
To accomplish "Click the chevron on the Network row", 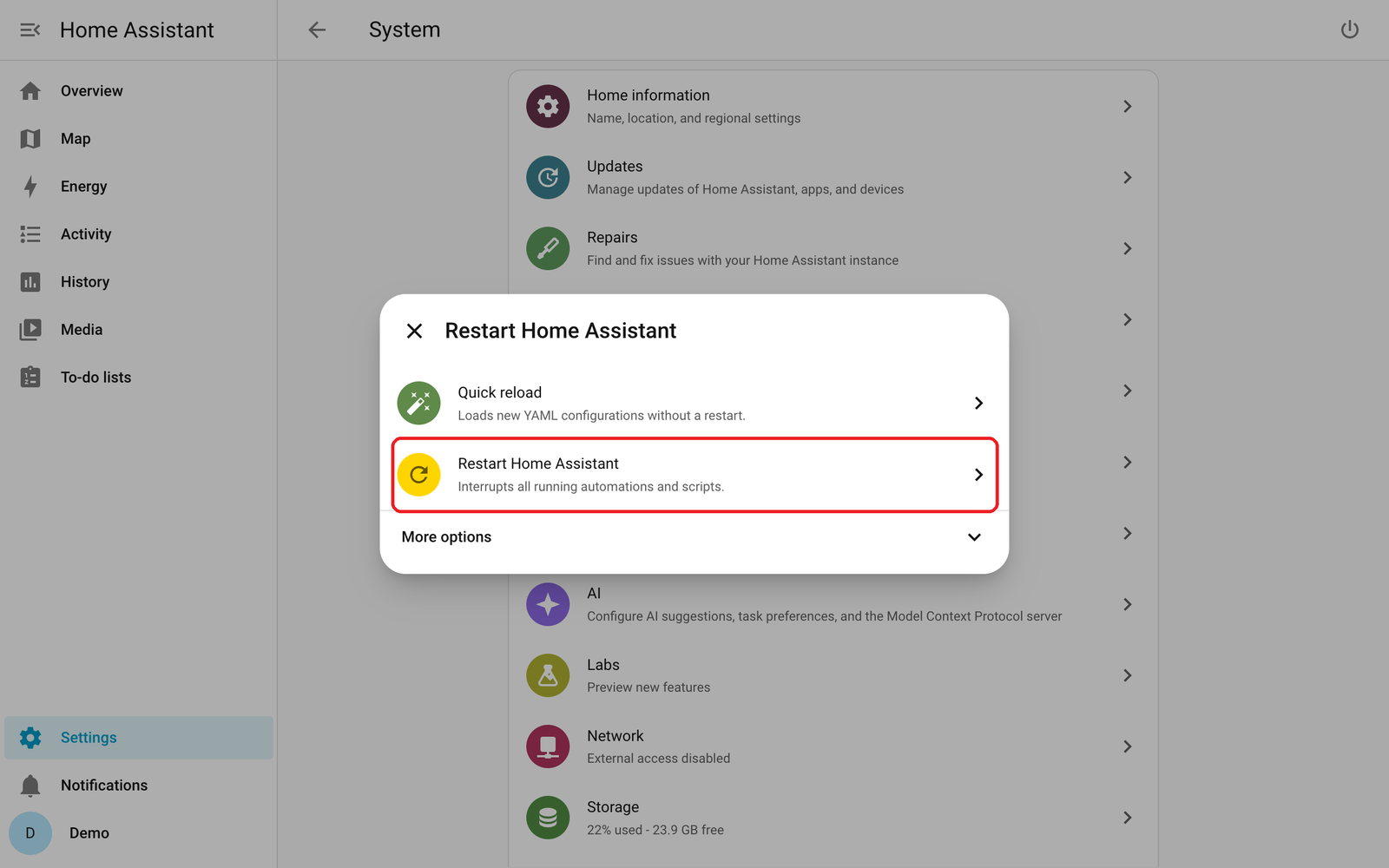I will 1127,746.
